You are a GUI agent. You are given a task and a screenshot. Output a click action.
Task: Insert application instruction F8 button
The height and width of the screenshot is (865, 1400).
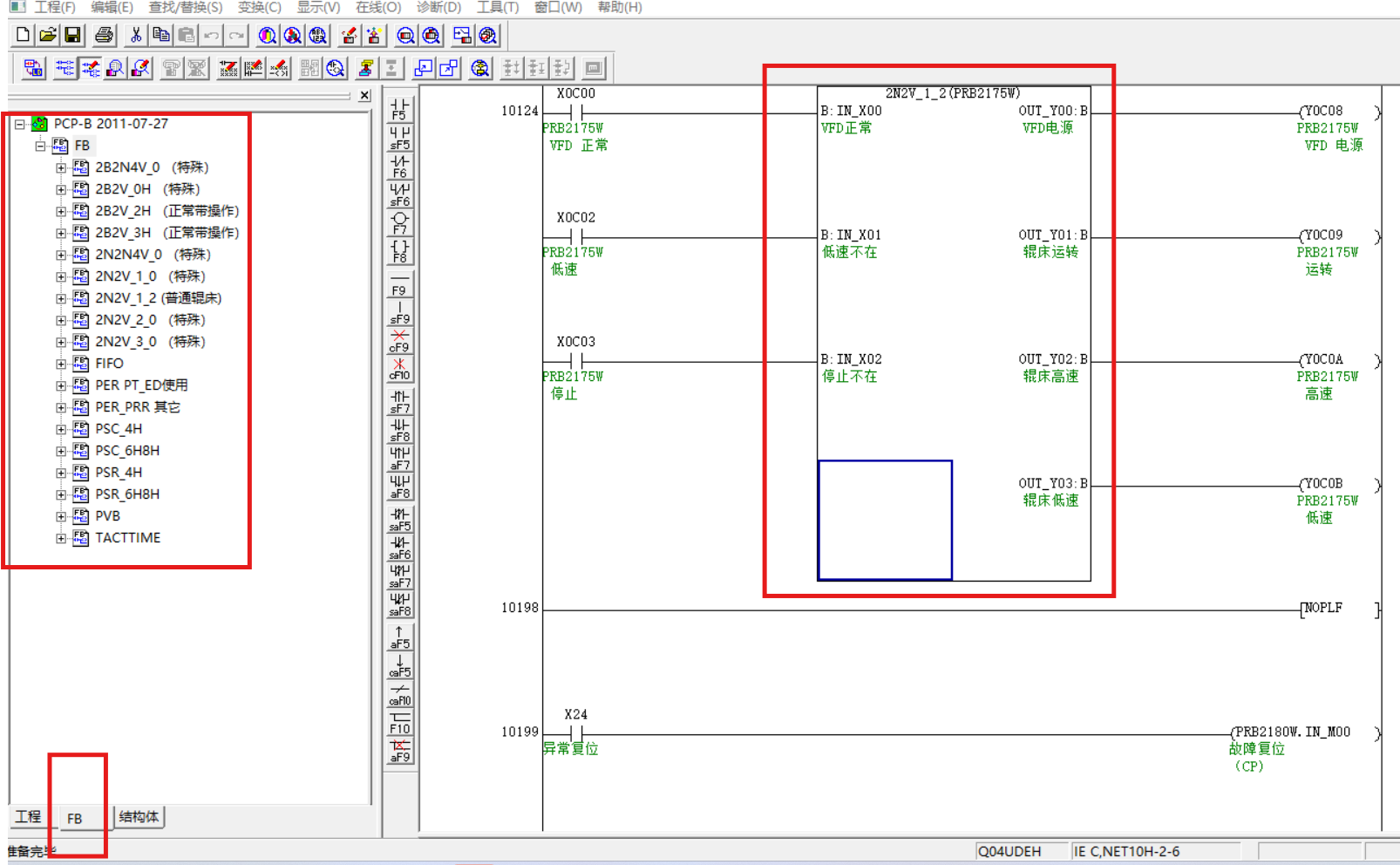[x=399, y=252]
